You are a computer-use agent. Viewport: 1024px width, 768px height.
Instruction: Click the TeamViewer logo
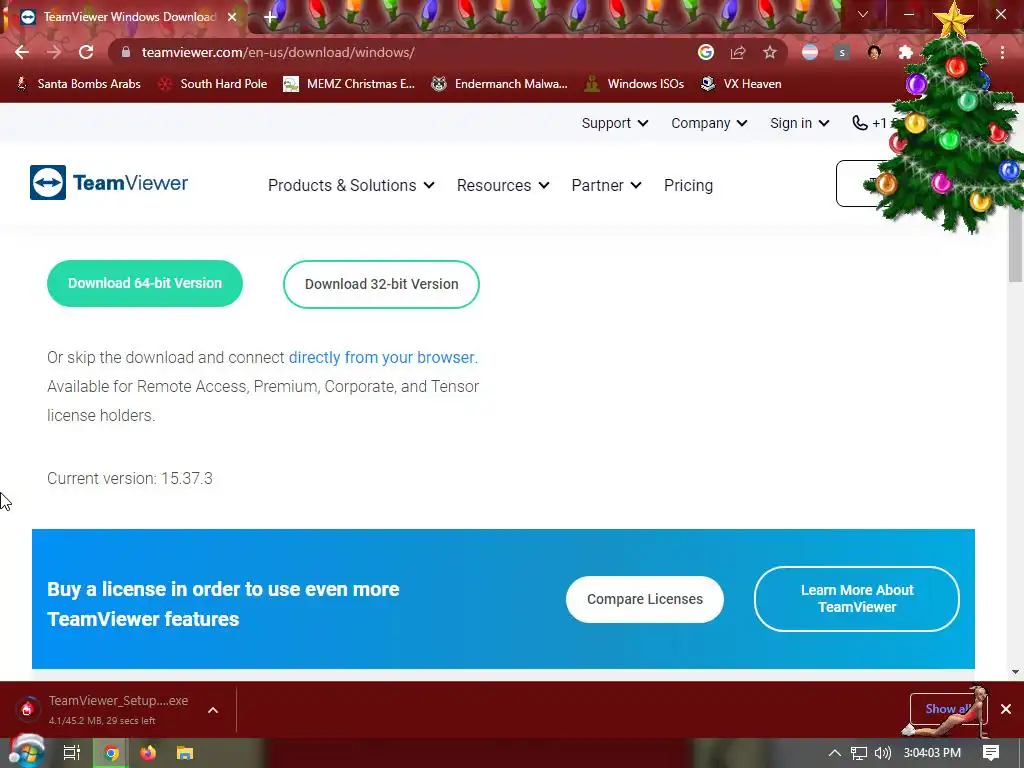click(x=109, y=182)
